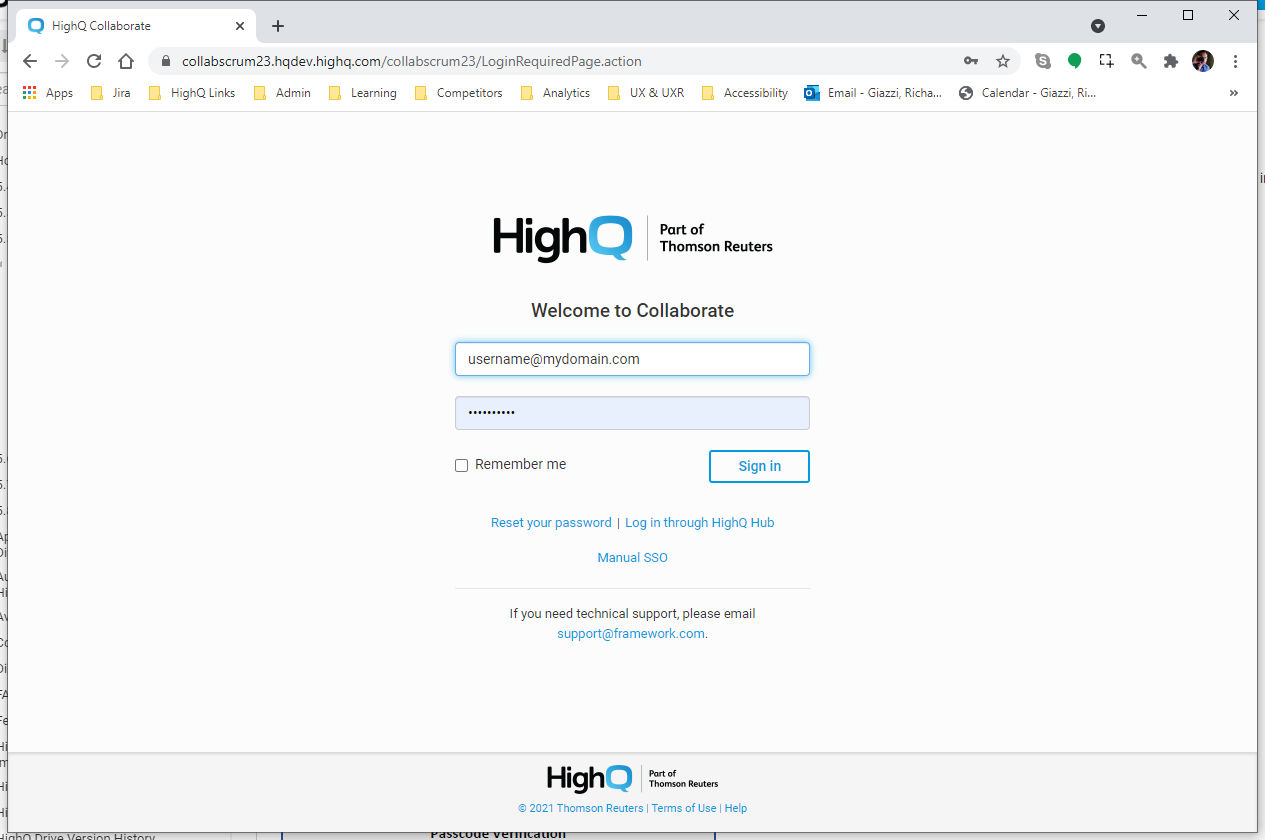Minimize the Chrome window
The image size is (1265, 840).
(1142, 15)
